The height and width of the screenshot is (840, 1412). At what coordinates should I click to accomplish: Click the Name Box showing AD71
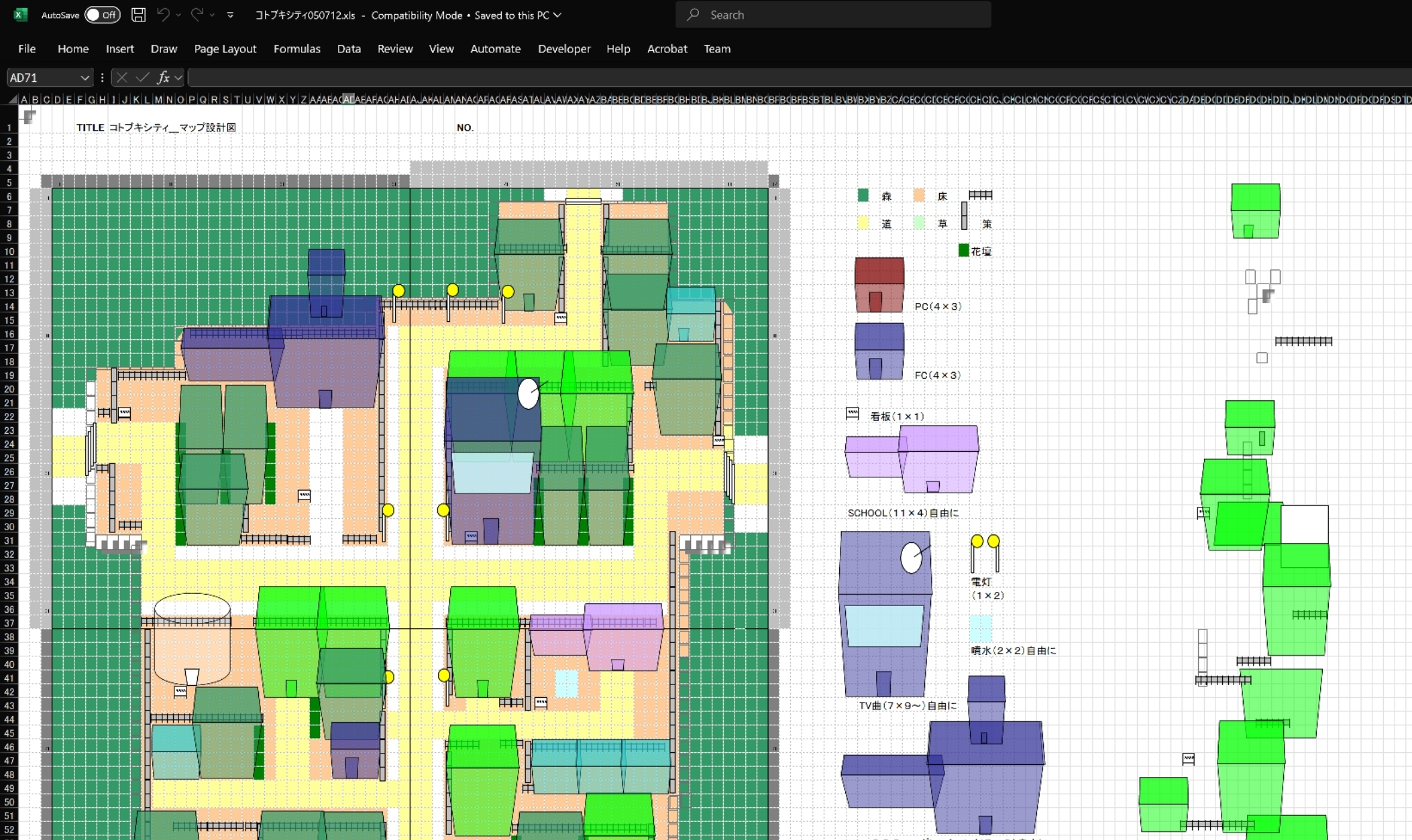click(x=42, y=78)
